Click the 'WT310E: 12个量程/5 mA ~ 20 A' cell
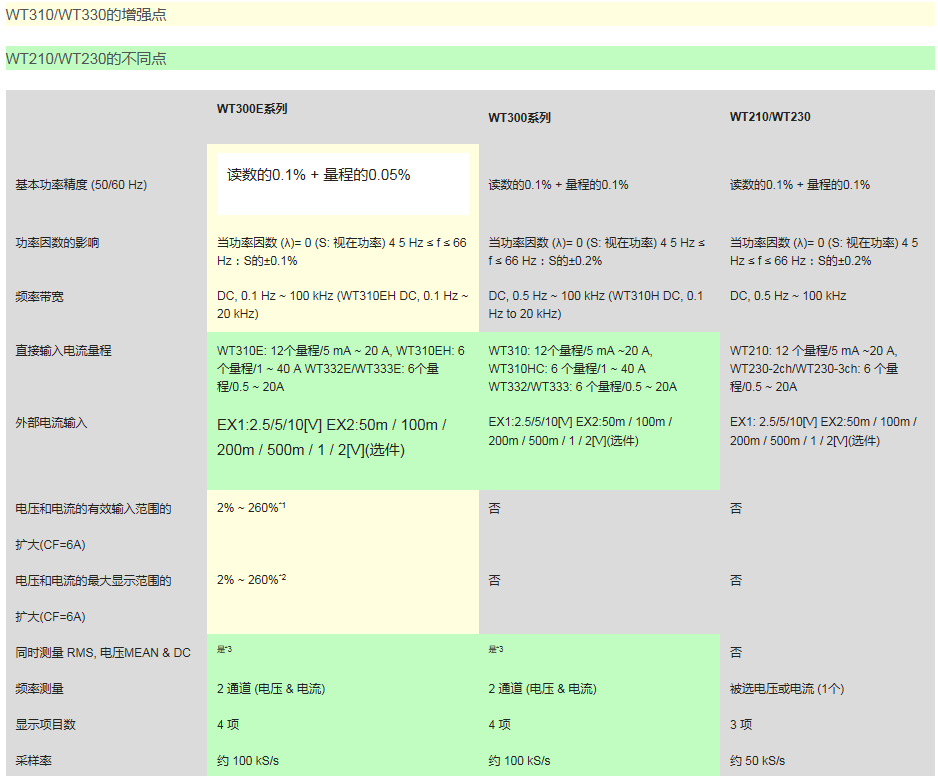Viewport: 938px width, 776px height. pyautogui.click(x=341, y=369)
